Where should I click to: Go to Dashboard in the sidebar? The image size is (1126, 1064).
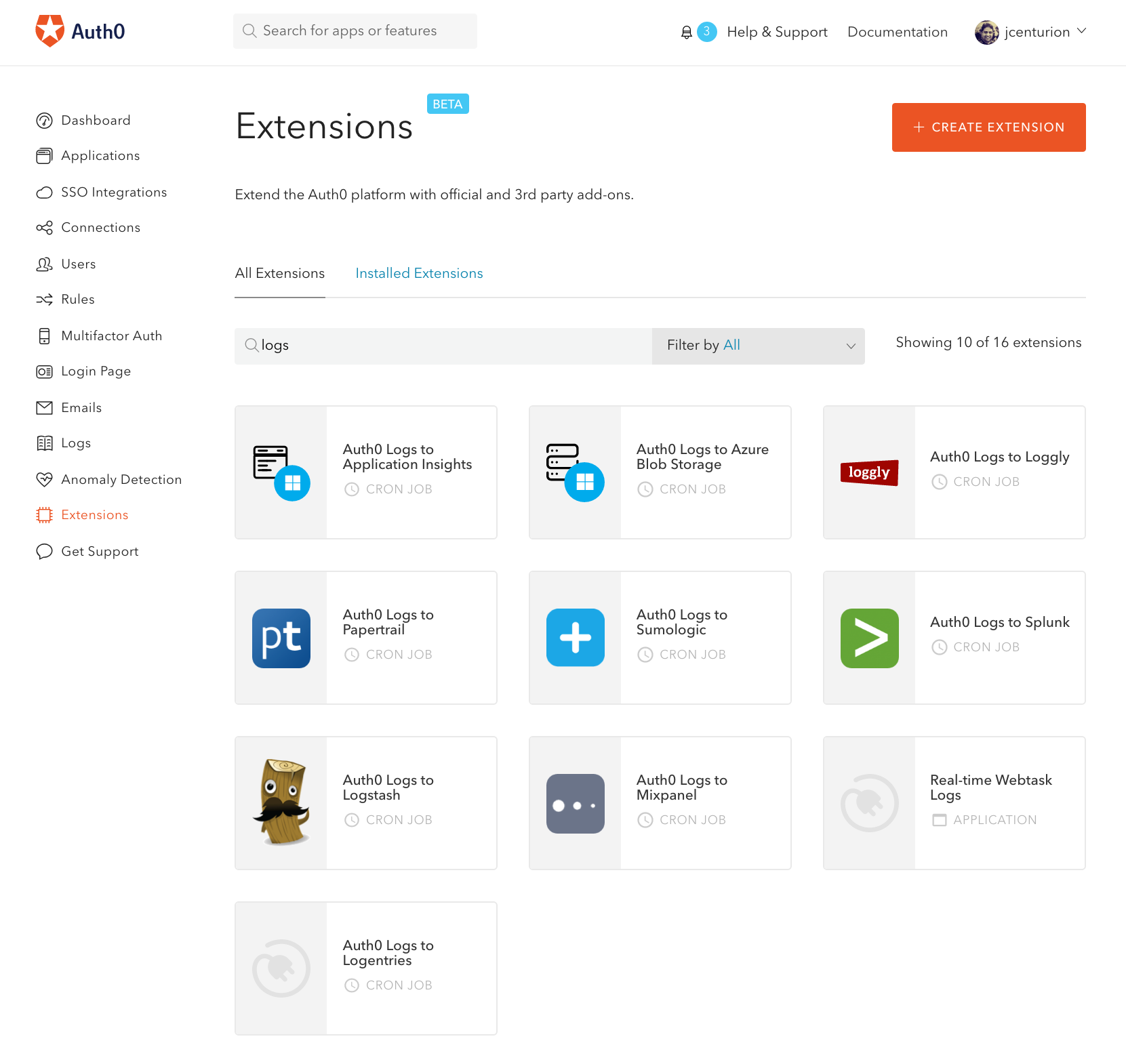point(96,121)
